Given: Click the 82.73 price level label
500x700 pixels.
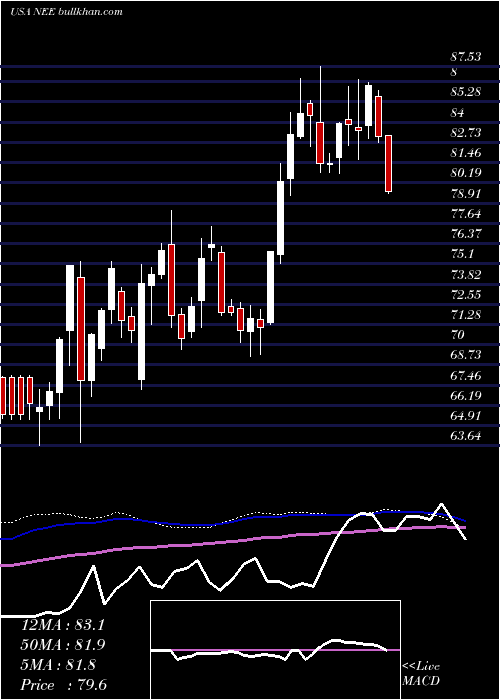Looking at the screenshot, I should pos(467,133).
